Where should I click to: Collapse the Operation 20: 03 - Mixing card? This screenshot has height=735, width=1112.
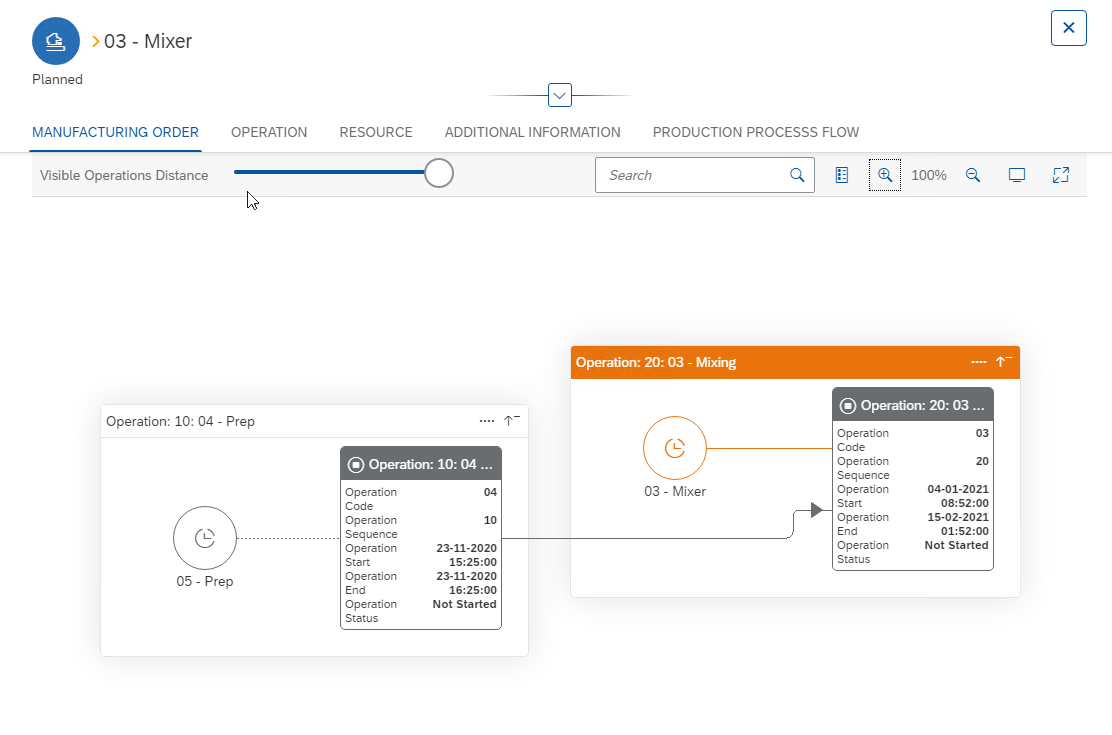click(x=1005, y=362)
